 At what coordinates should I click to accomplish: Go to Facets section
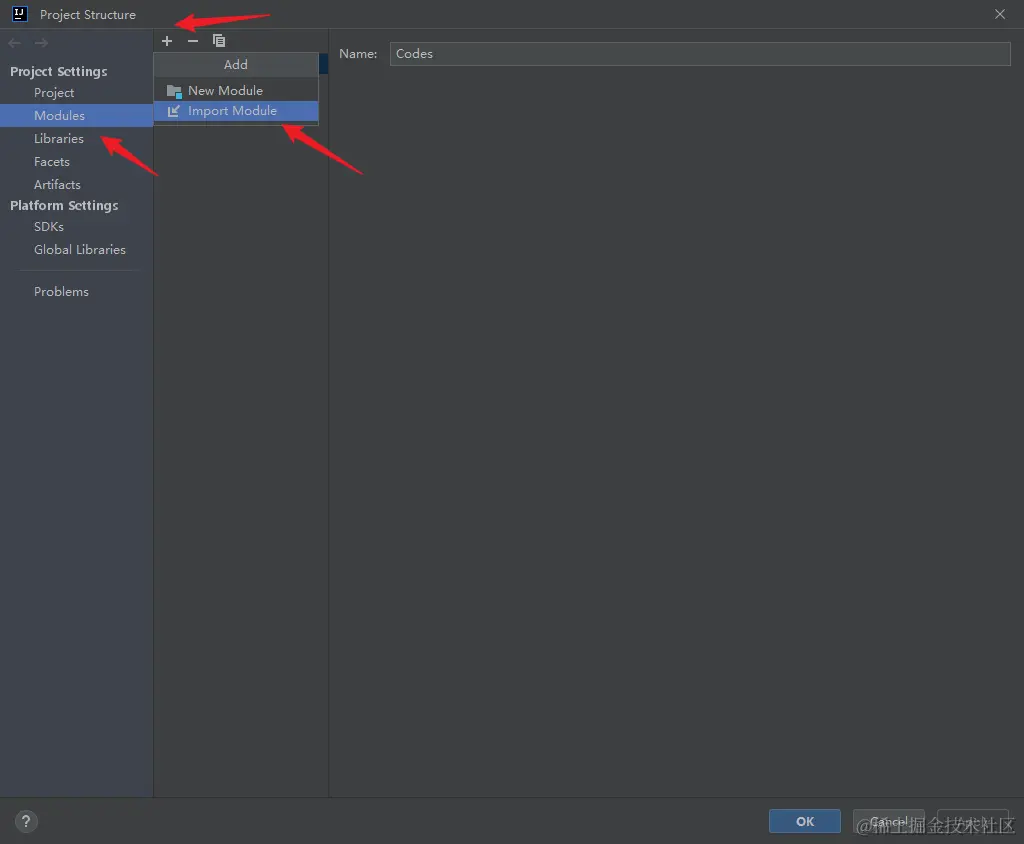[52, 161]
